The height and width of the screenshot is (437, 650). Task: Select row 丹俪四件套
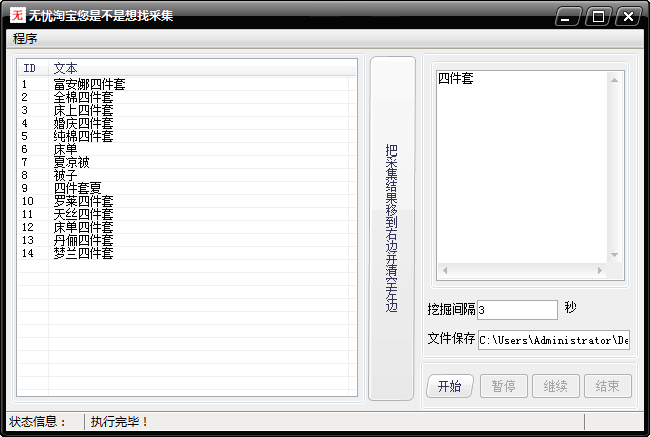click(187, 240)
